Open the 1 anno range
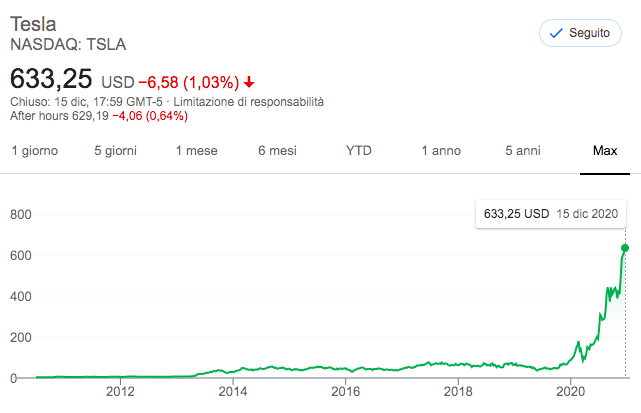The width and height of the screenshot is (641, 413). click(440, 151)
